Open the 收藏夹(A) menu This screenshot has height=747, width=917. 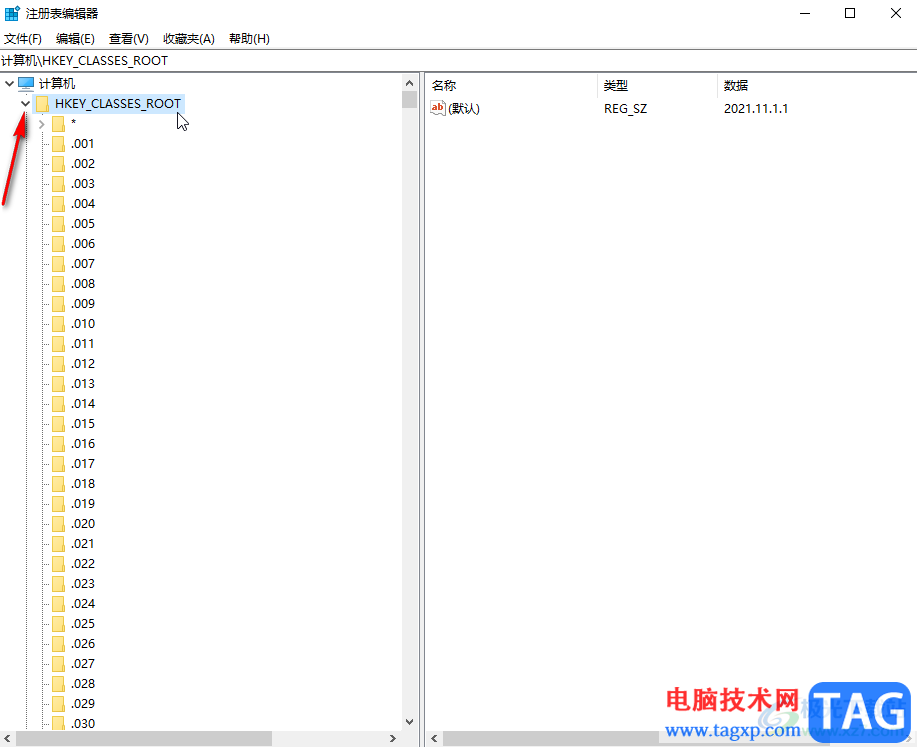tap(189, 39)
